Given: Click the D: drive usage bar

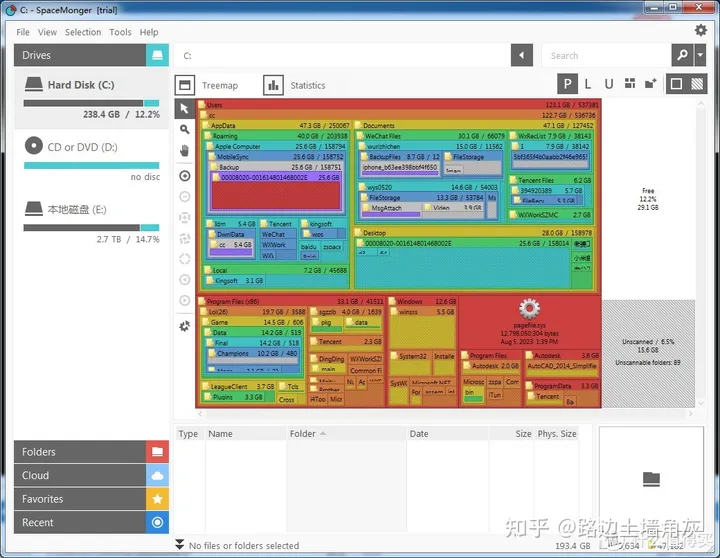Looking at the screenshot, I should 91,165.
